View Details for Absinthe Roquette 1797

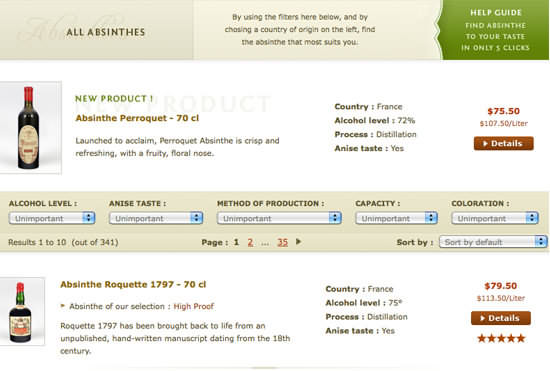(x=501, y=318)
